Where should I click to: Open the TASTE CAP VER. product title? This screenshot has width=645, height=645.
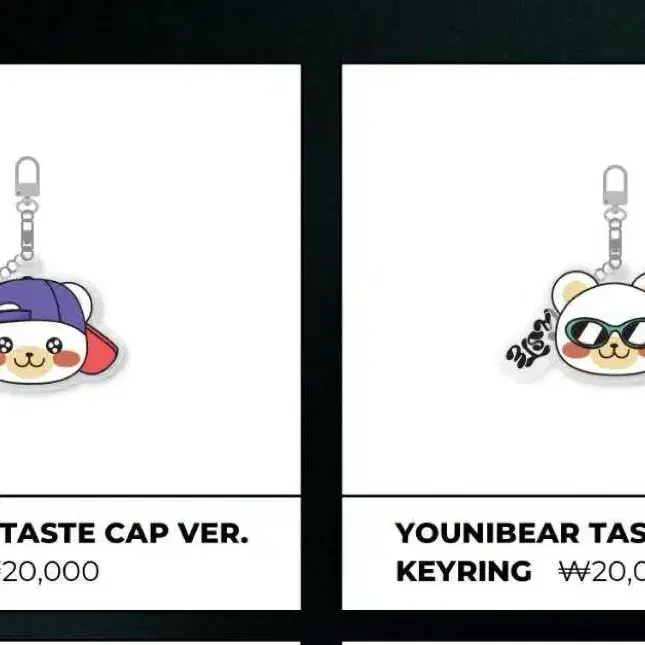tap(123, 534)
